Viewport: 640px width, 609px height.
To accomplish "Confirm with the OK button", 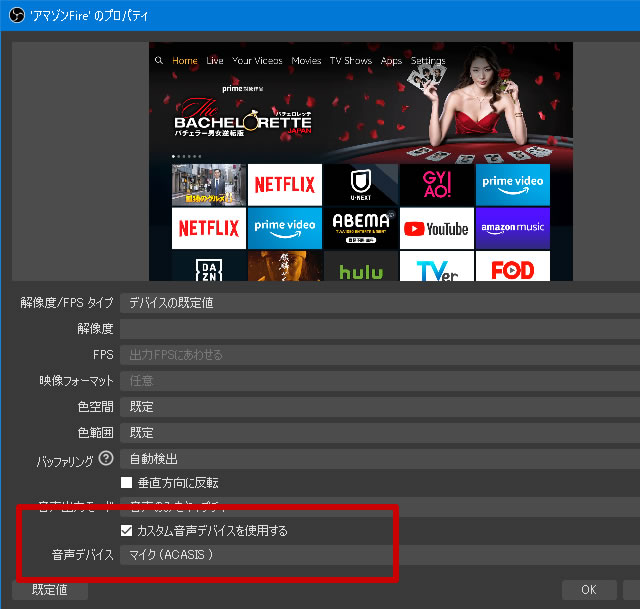I will (x=589, y=590).
